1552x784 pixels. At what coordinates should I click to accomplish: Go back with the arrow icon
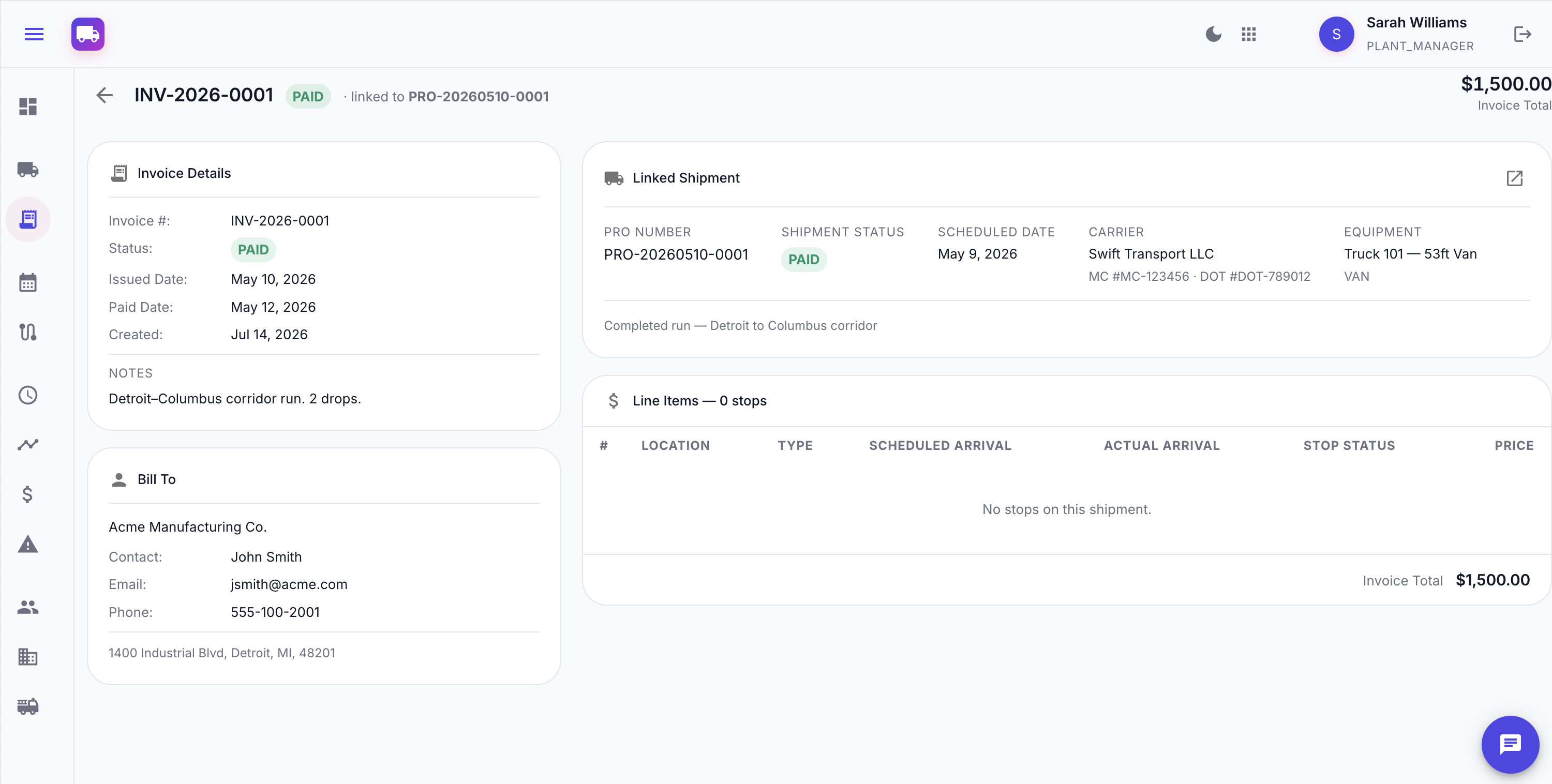click(x=104, y=95)
